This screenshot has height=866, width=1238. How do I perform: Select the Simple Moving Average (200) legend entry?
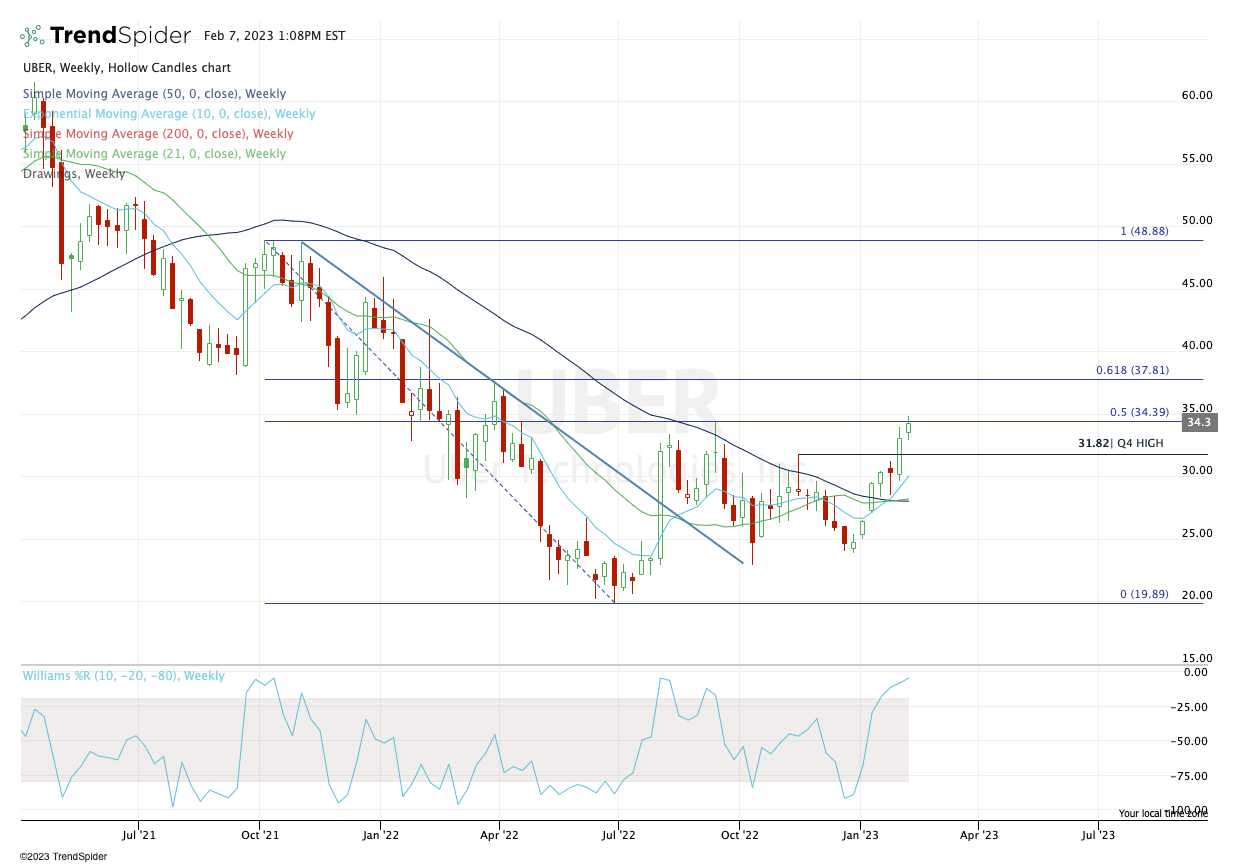158,134
